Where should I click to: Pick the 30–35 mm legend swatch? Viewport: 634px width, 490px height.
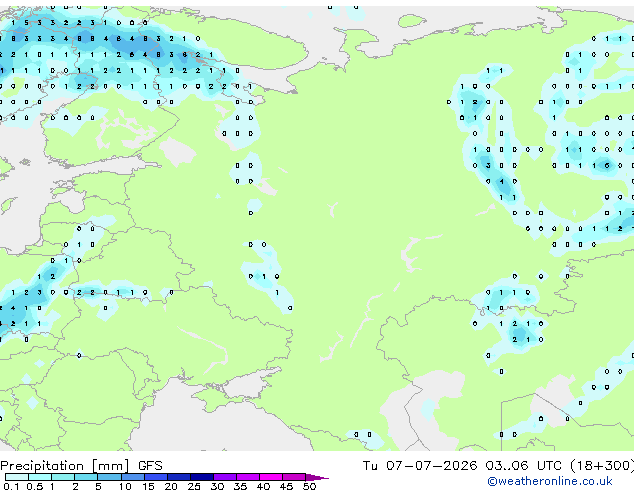click(x=224, y=477)
